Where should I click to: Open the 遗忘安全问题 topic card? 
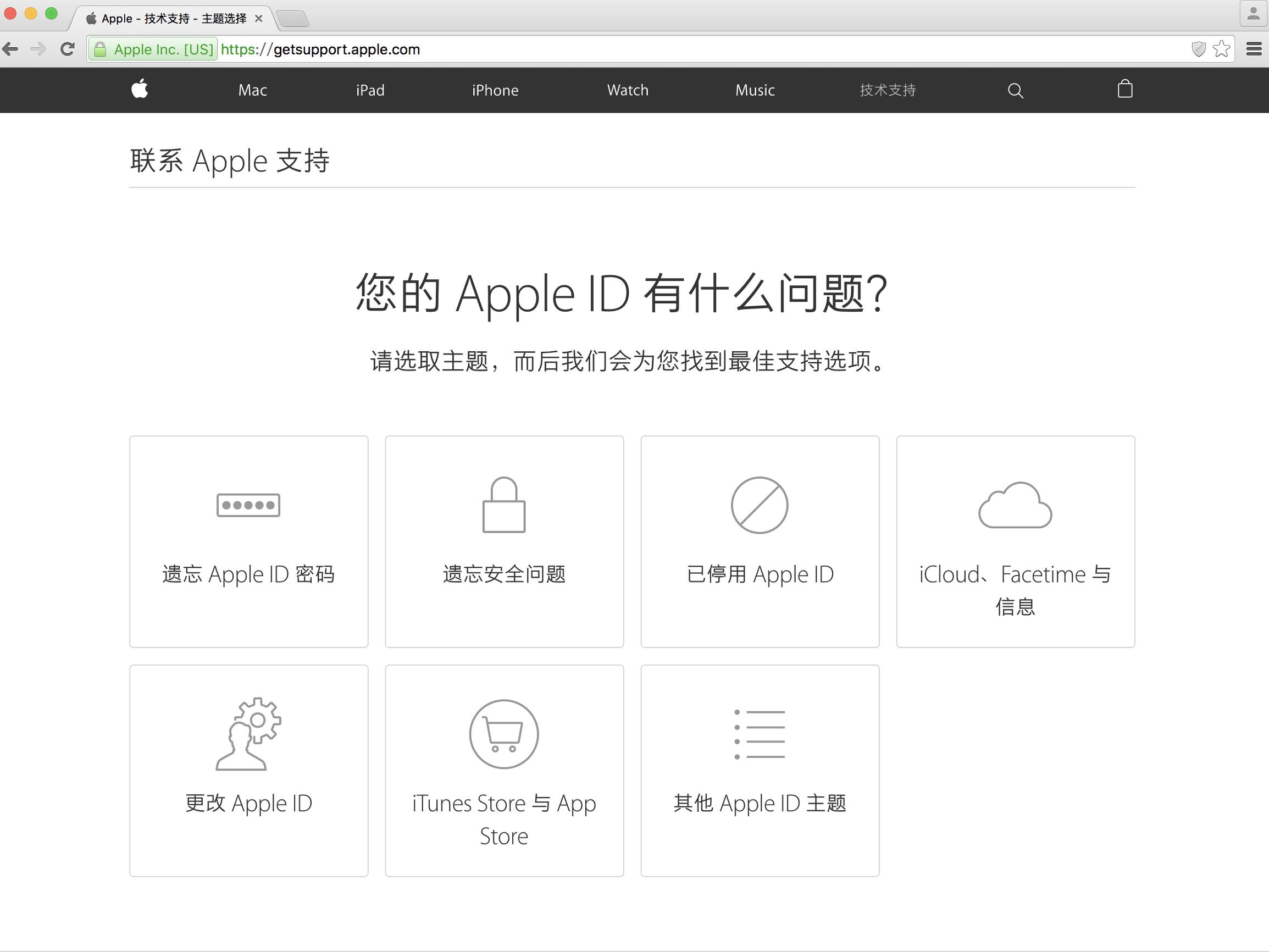click(x=504, y=543)
